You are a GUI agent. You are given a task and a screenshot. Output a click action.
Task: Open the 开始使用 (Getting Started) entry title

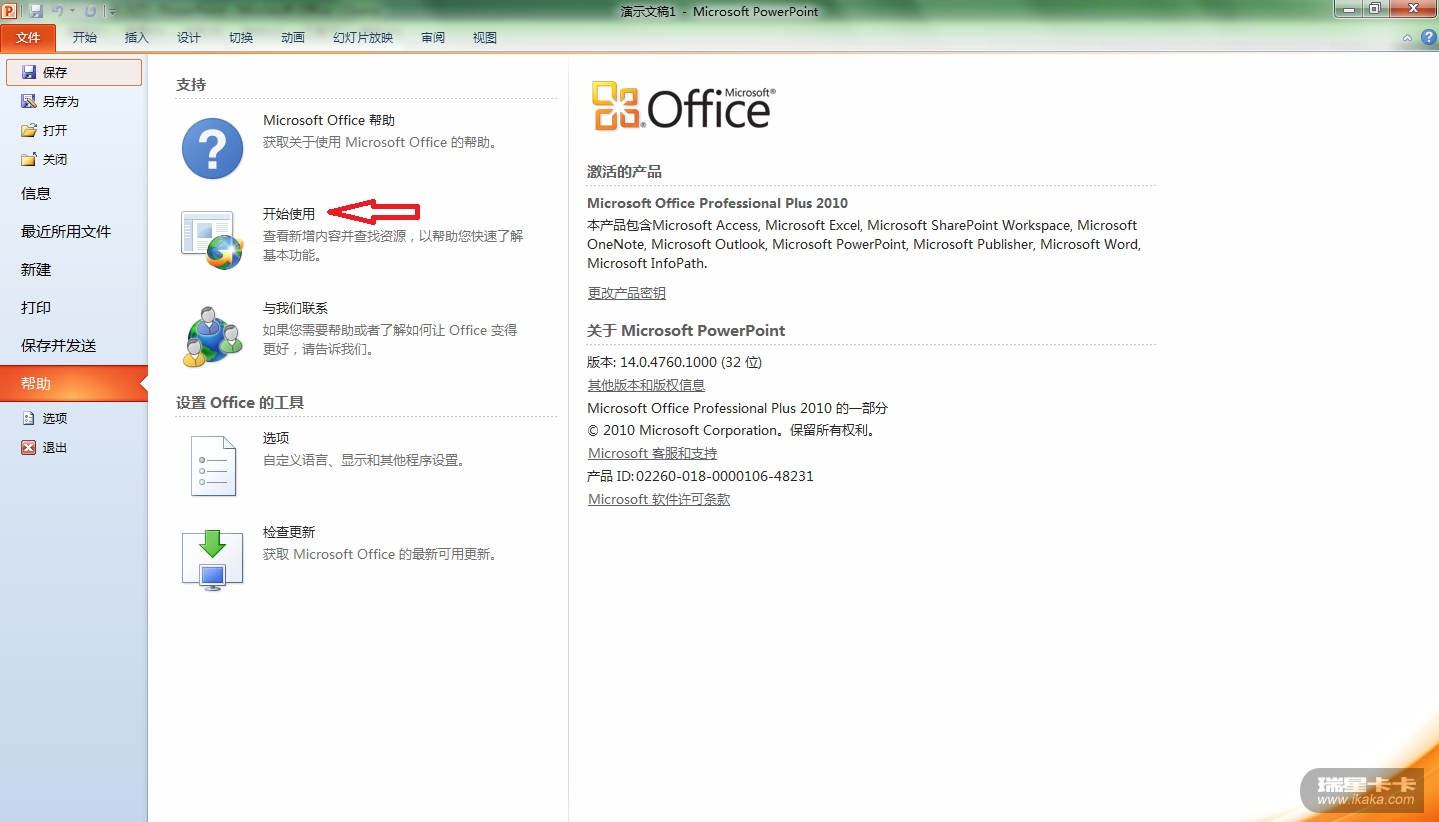tap(289, 214)
